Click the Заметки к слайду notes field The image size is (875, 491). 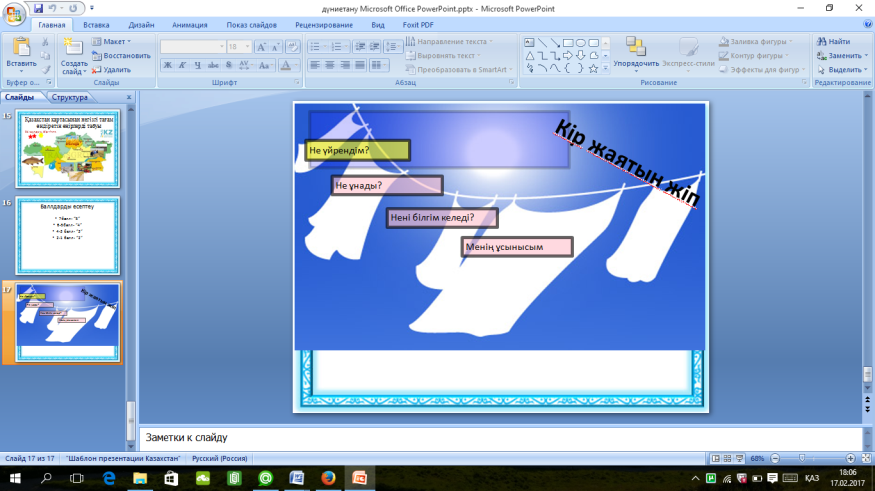point(501,438)
